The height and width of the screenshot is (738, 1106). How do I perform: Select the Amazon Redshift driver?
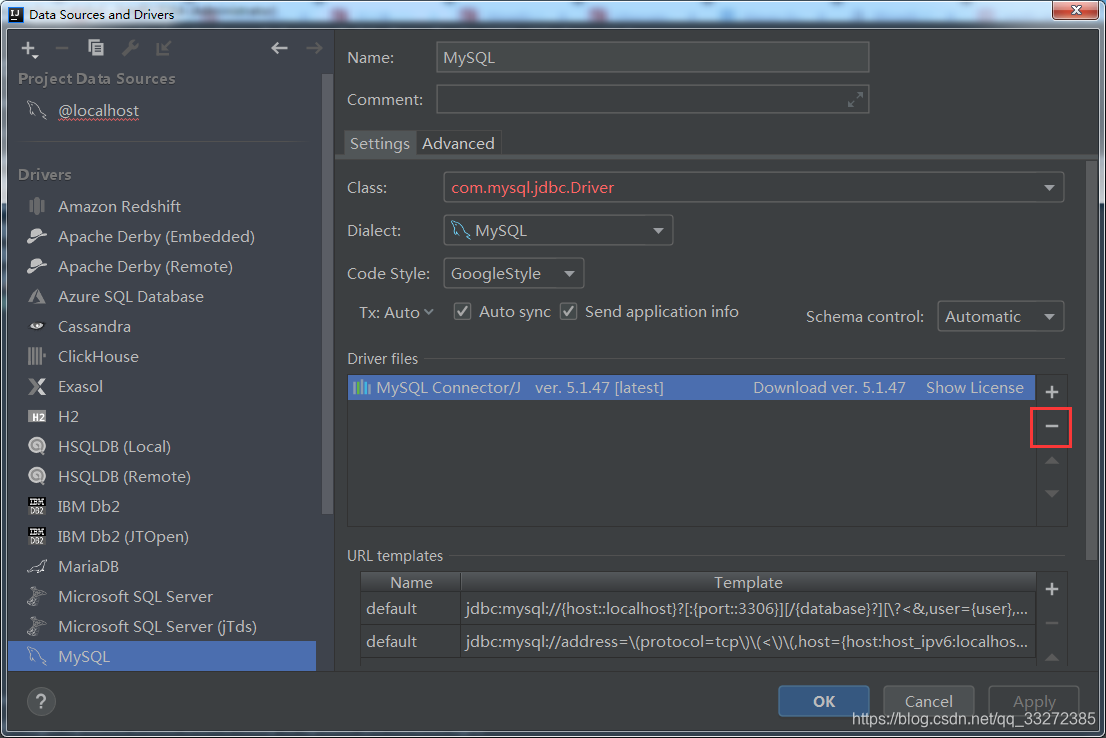pos(119,206)
